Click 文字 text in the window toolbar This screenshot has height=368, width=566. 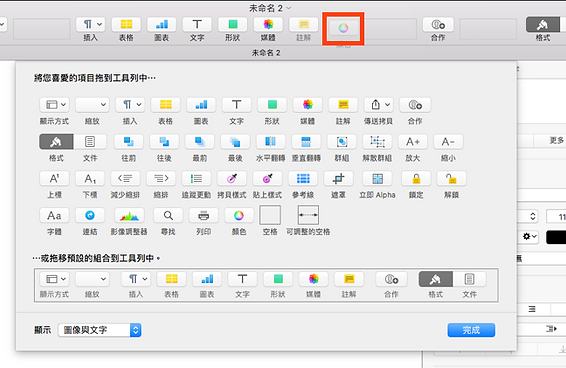(x=197, y=25)
